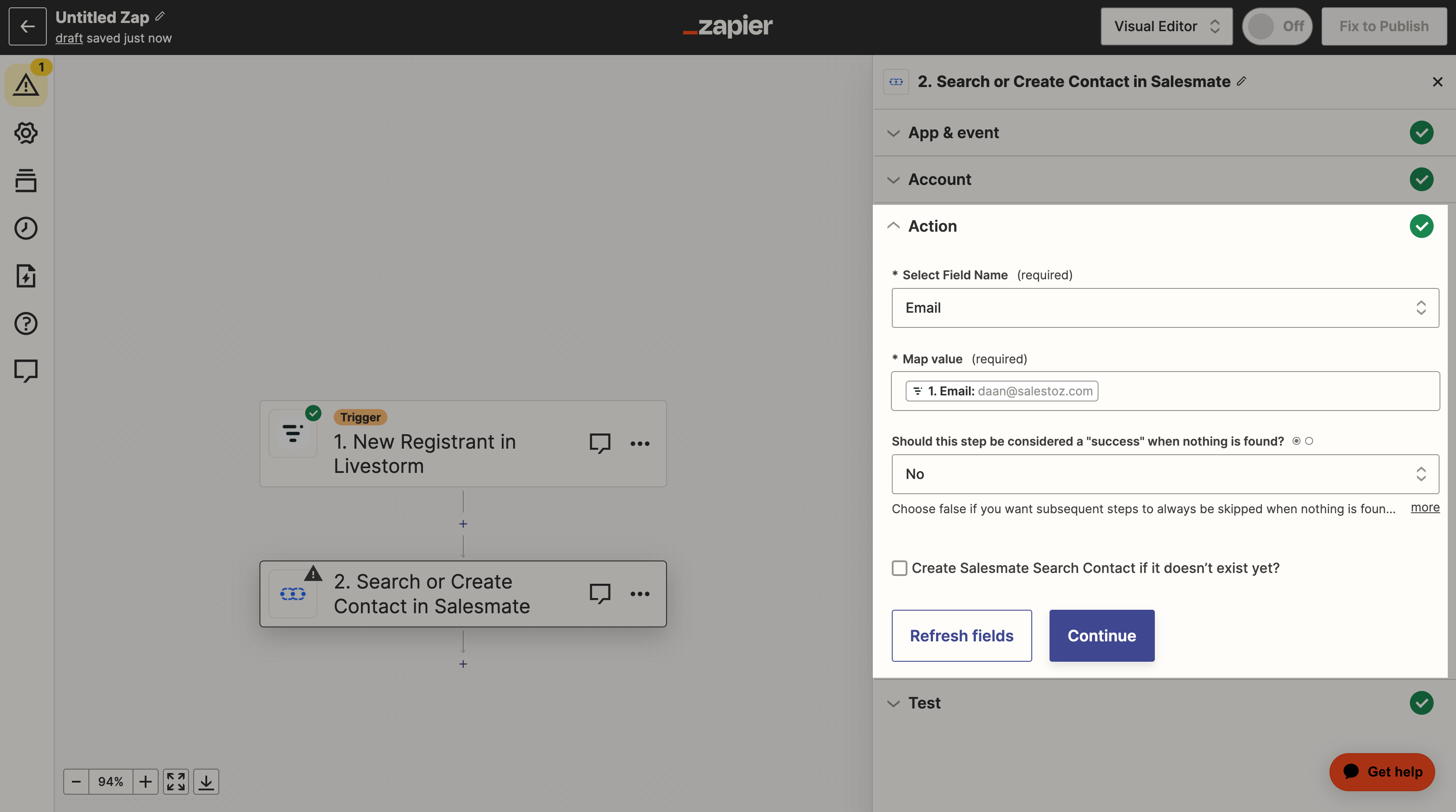Image resolution: width=1456 pixels, height=812 pixels.
Task: Open Zap history clock icon
Action: [26, 228]
